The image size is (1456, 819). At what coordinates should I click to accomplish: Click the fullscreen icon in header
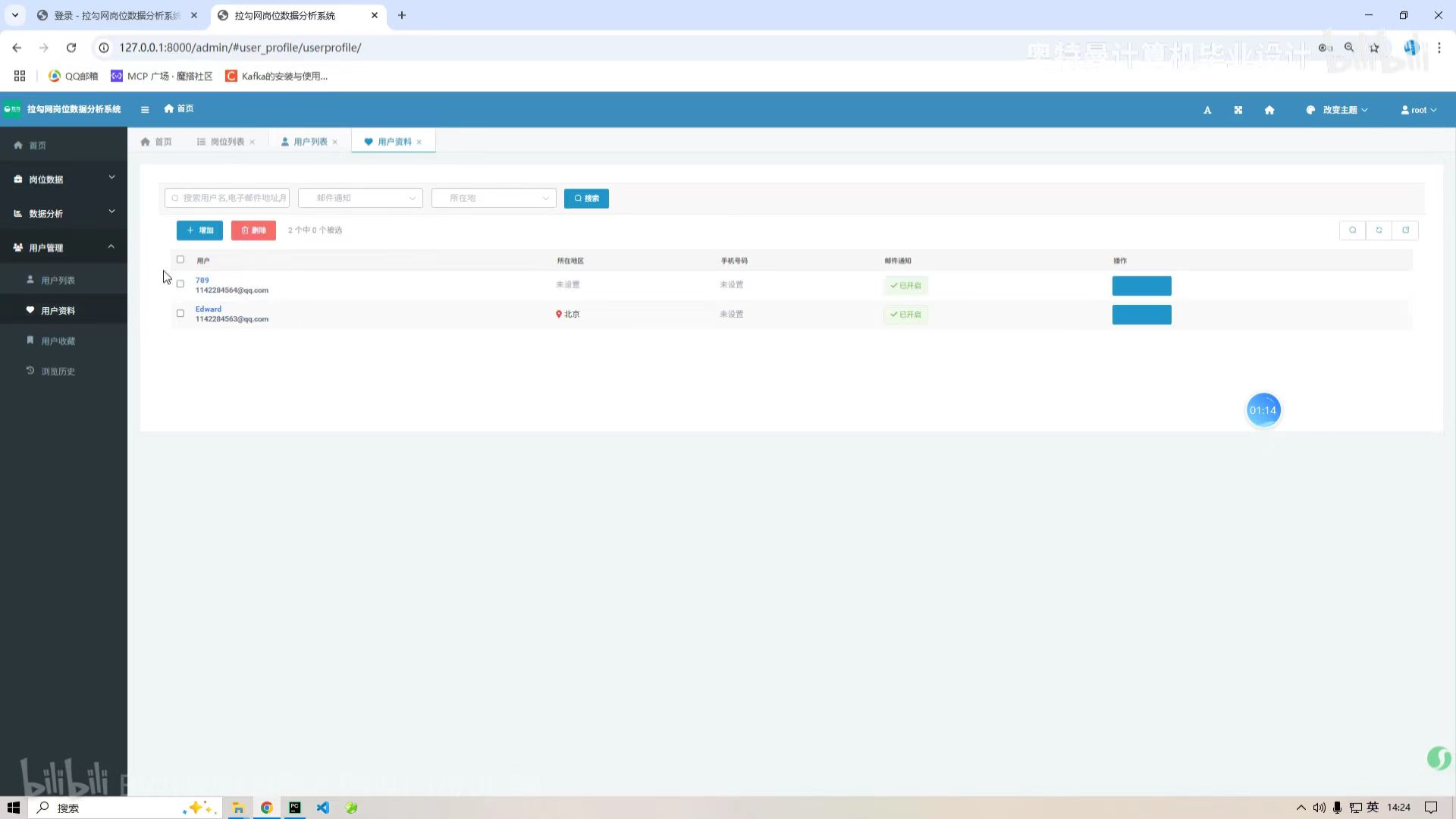(x=1238, y=110)
